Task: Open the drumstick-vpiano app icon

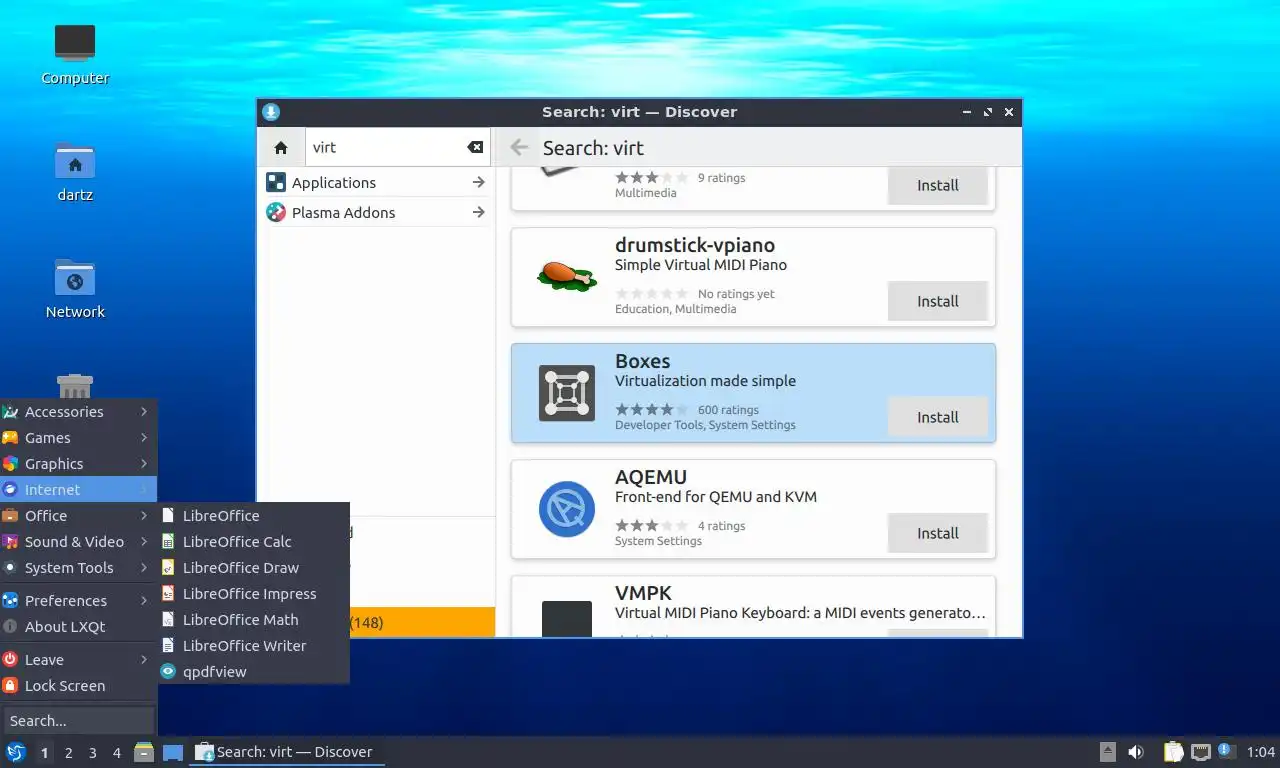Action: click(x=567, y=277)
